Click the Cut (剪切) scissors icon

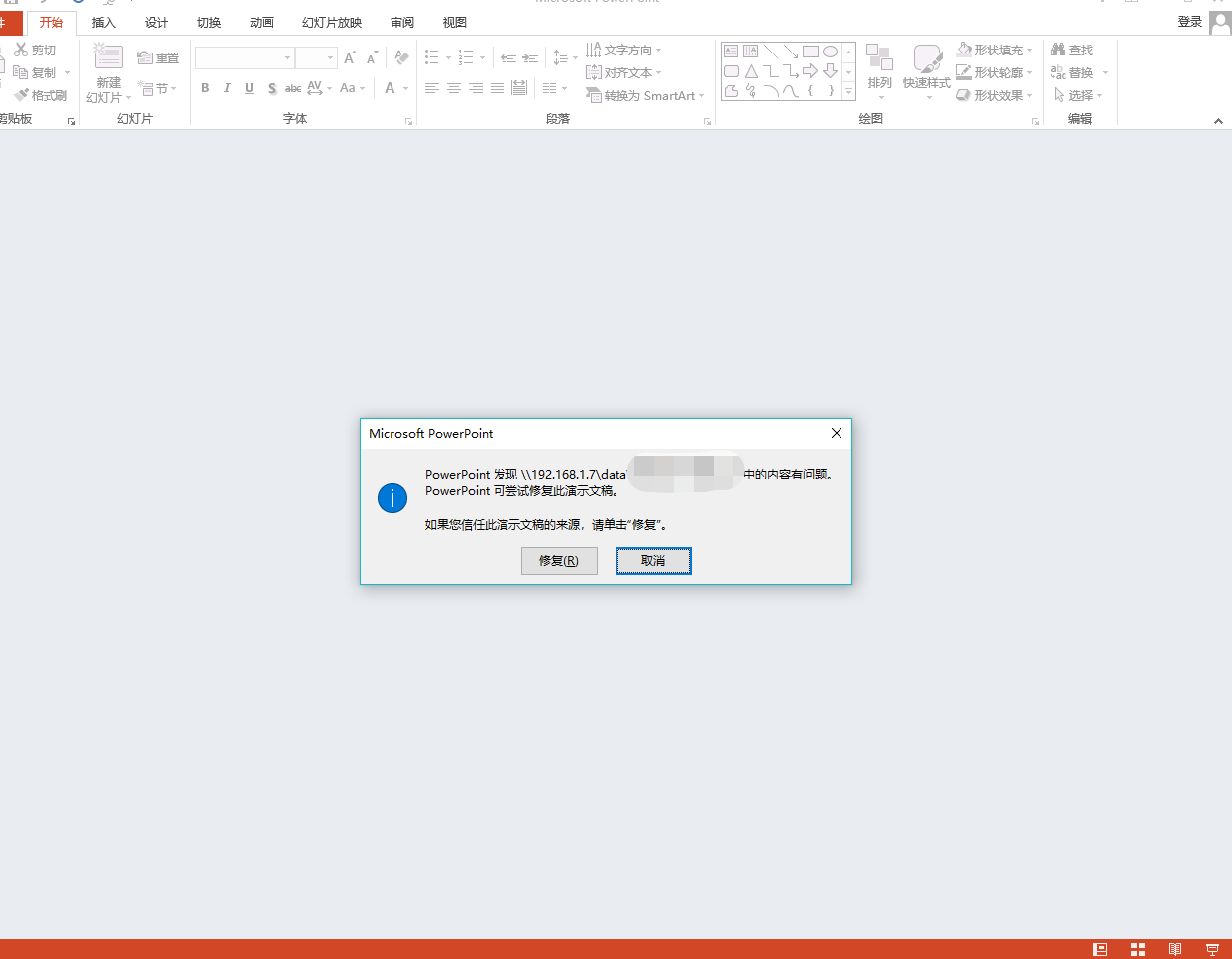click(21, 50)
